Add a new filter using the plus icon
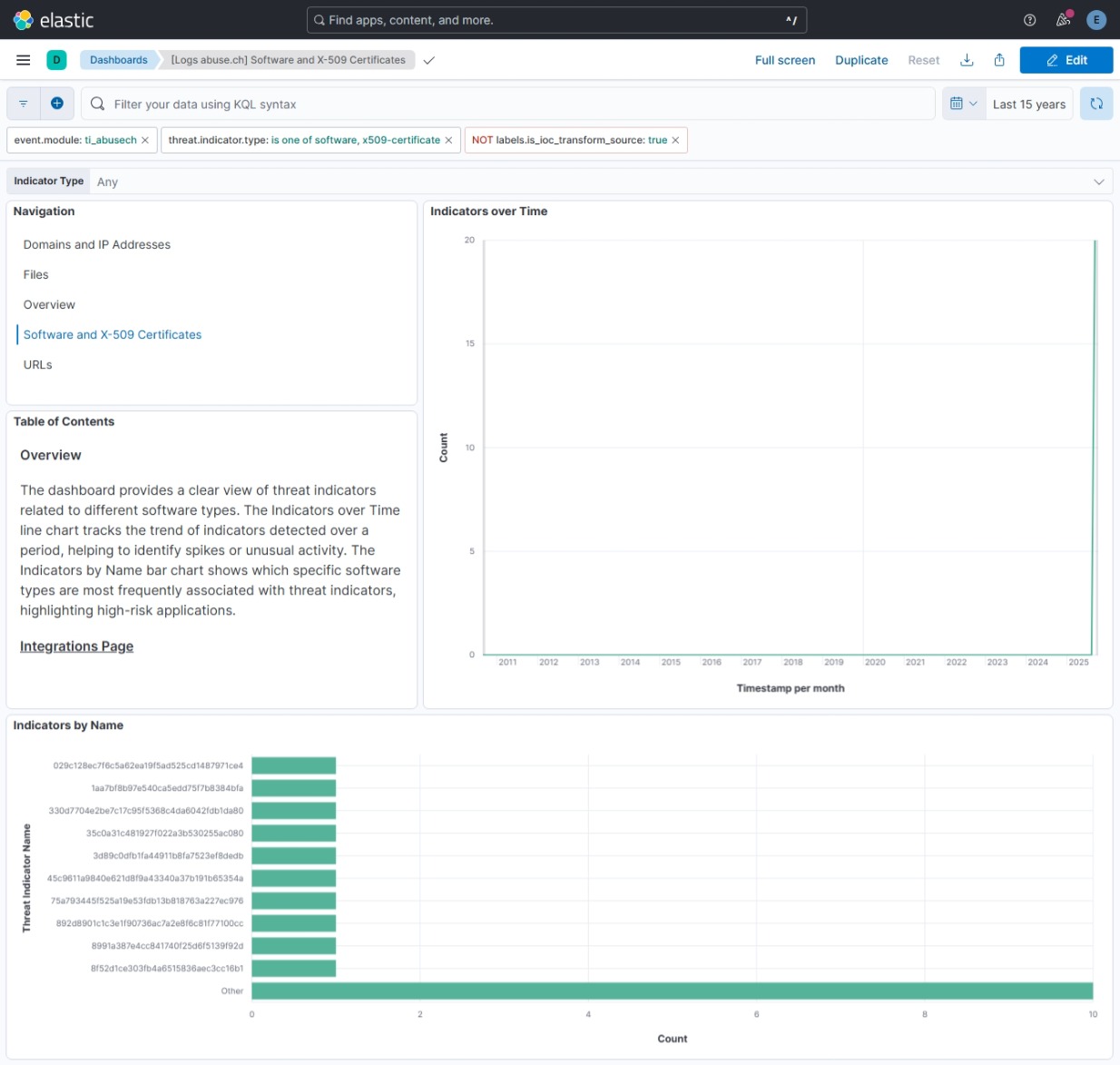The height and width of the screenshot is (1065, 1120). 56,104
